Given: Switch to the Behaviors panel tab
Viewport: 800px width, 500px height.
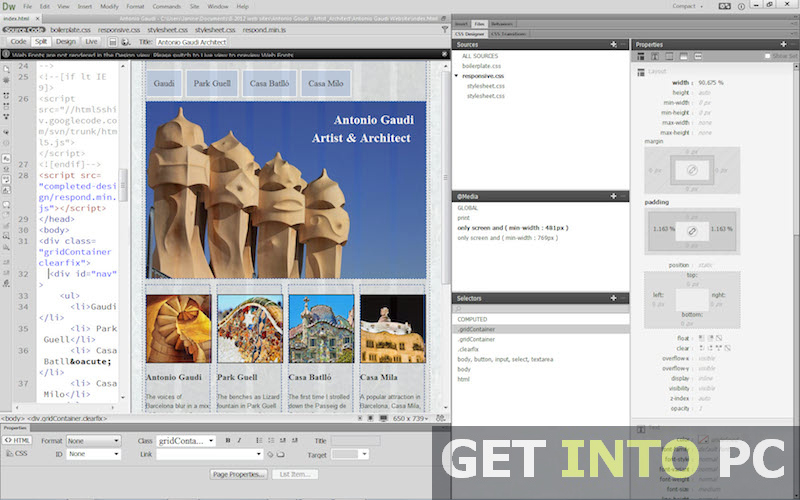Looking at the screenshot, I should (x=502, y=23).
